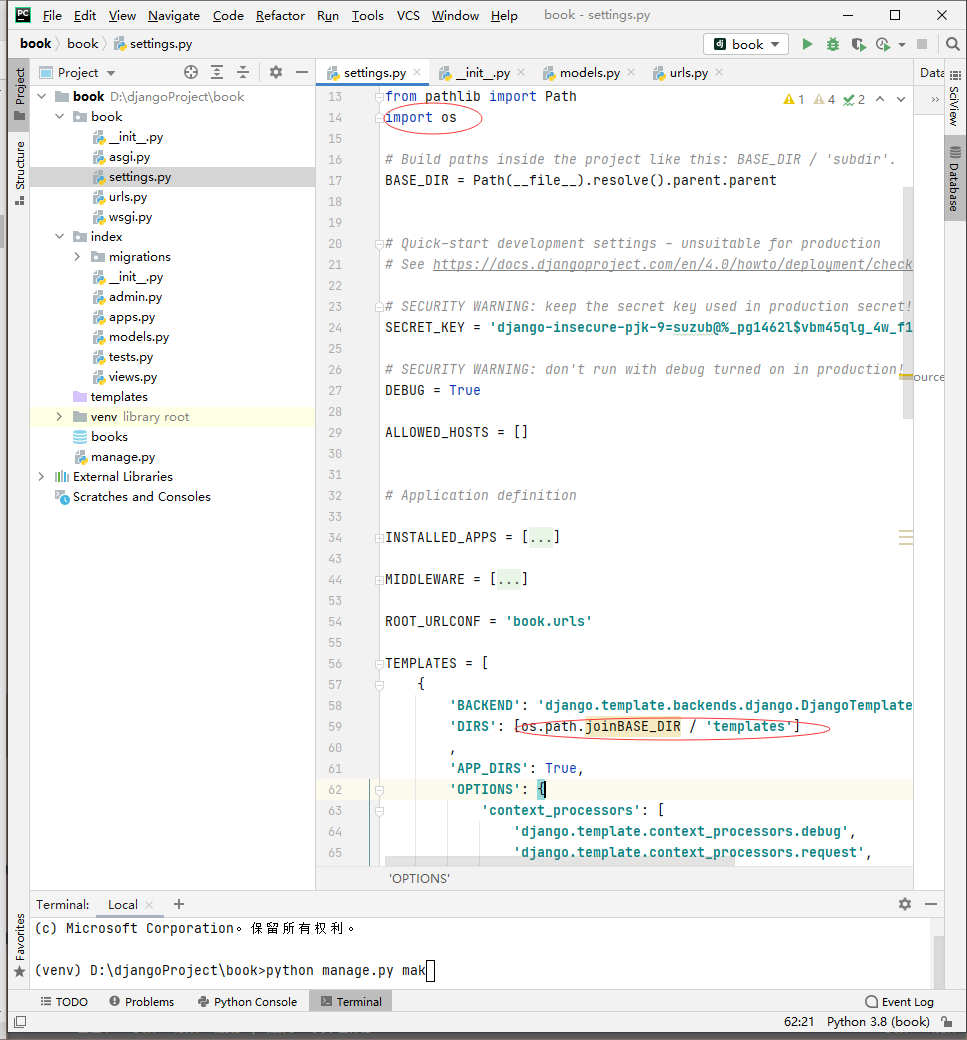Go to next highlighted error arrow

click(901, 99)
